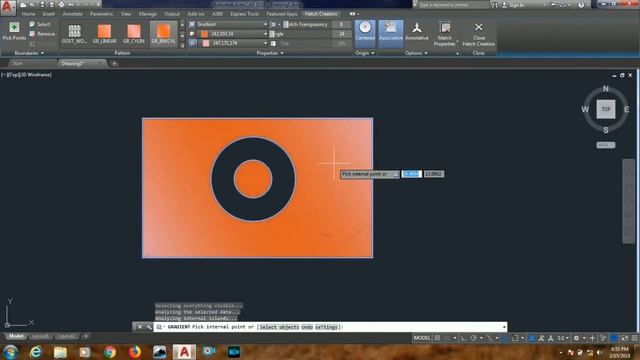Toggle ortho mode in status bar

464,338
